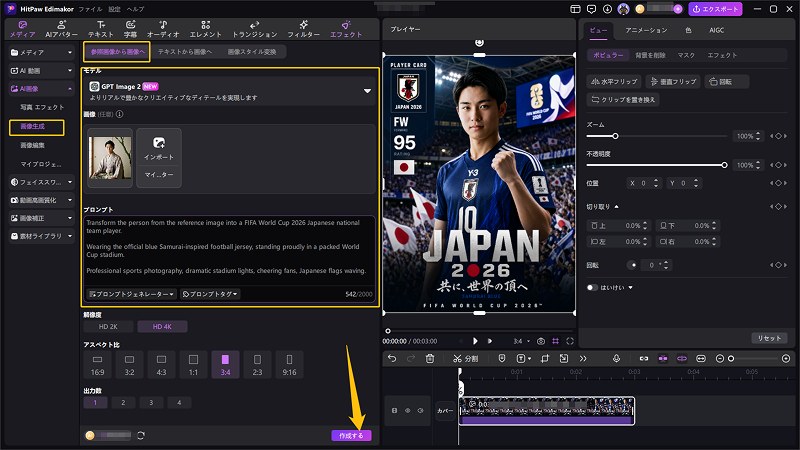The height and width of the screenshot is (450, 800).
Task: Click the エクスポート export button
Action: tap(715, 9)
